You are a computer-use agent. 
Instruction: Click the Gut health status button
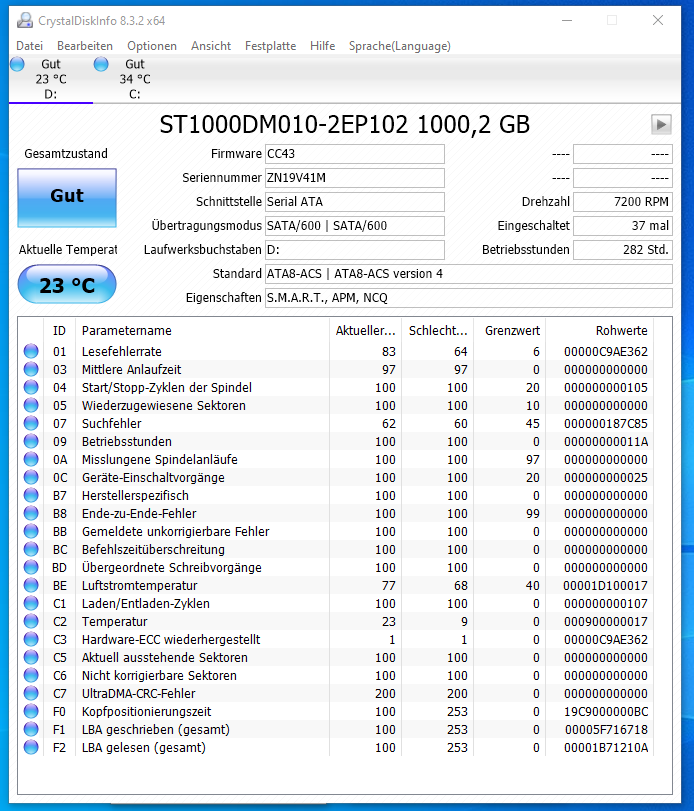click(67, 198)
